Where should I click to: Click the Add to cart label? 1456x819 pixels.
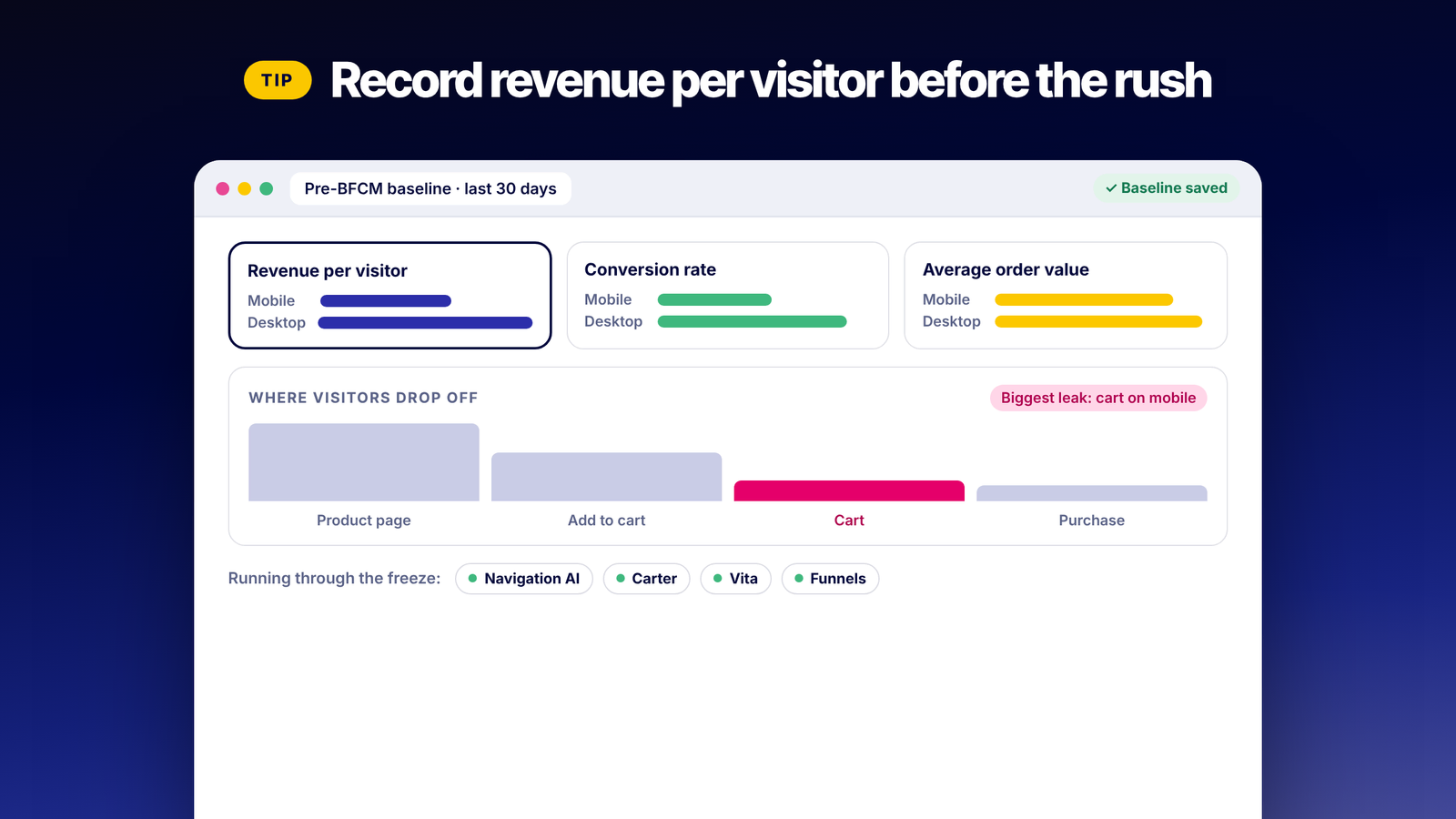coord(606,521)
